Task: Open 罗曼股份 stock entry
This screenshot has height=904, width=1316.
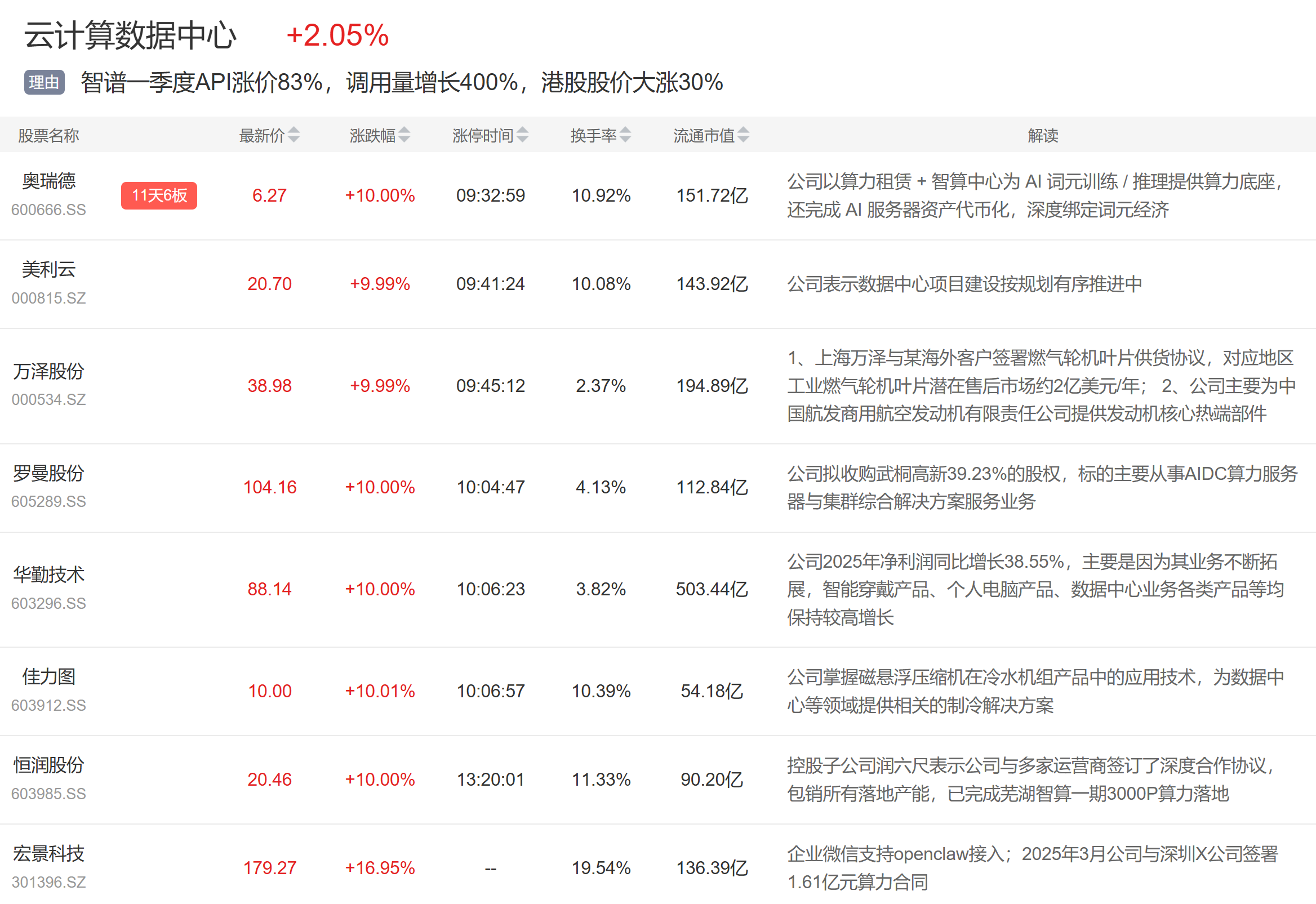Action: point(48,474)
